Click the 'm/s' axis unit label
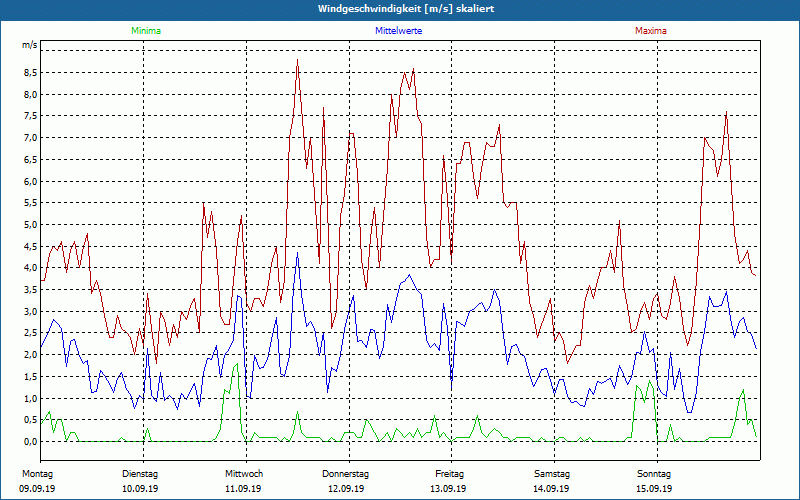Screen dimensions: 800x500 29,45
